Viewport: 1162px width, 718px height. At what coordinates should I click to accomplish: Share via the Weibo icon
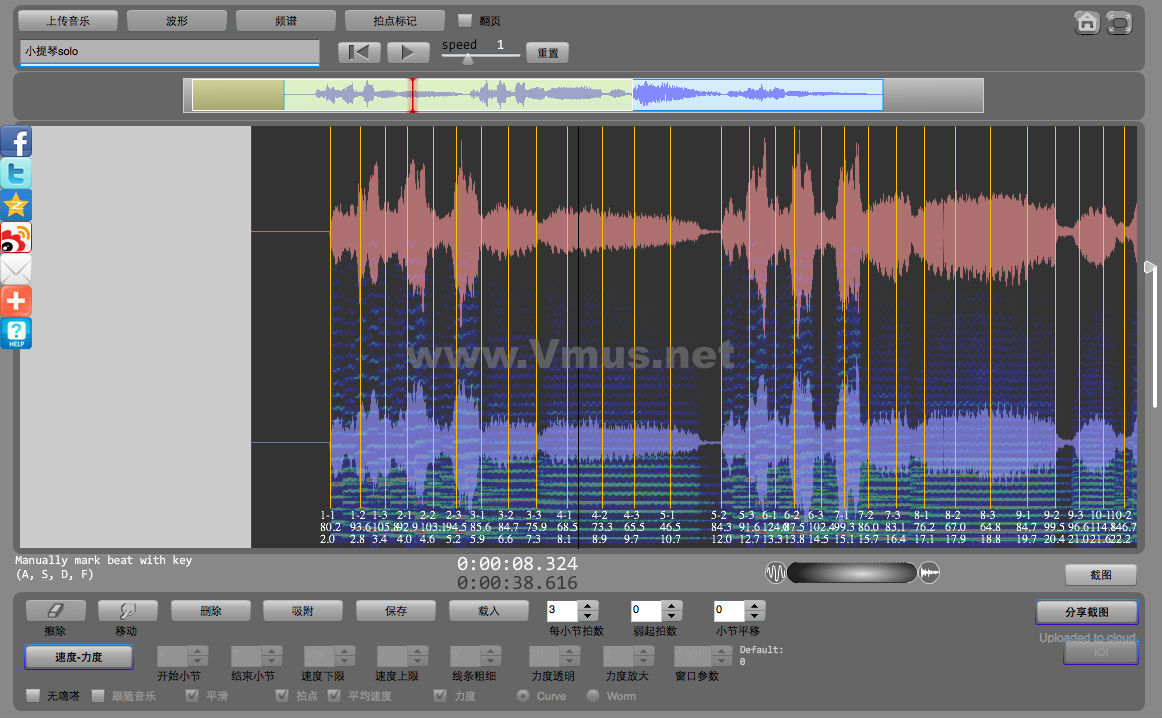tap(16, 238)
